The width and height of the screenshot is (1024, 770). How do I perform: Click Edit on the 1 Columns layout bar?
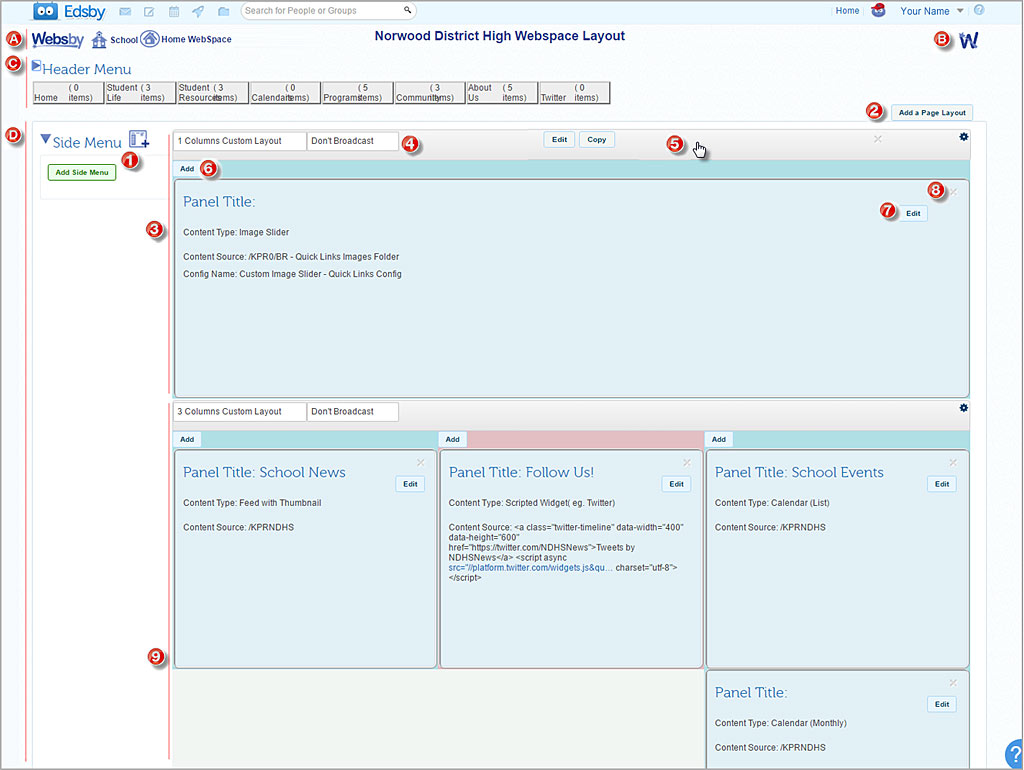(559, 140)
